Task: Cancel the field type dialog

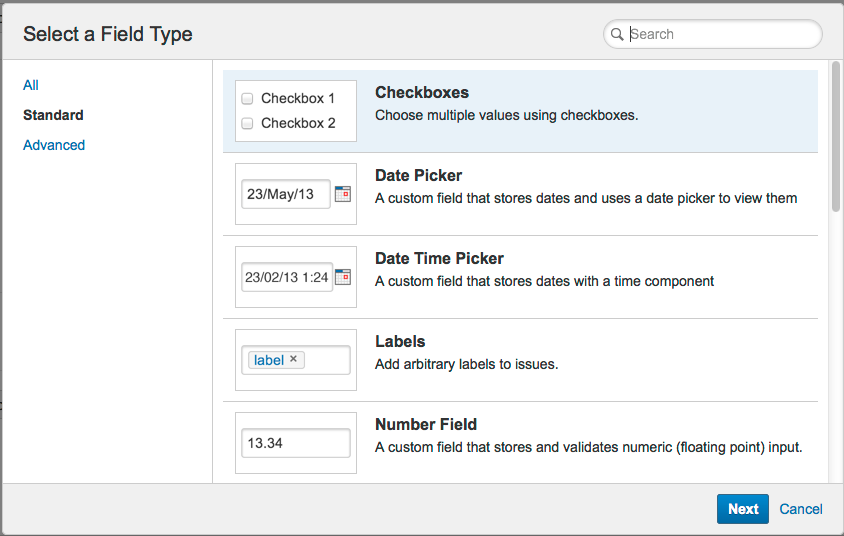Action: pos(801,509)
